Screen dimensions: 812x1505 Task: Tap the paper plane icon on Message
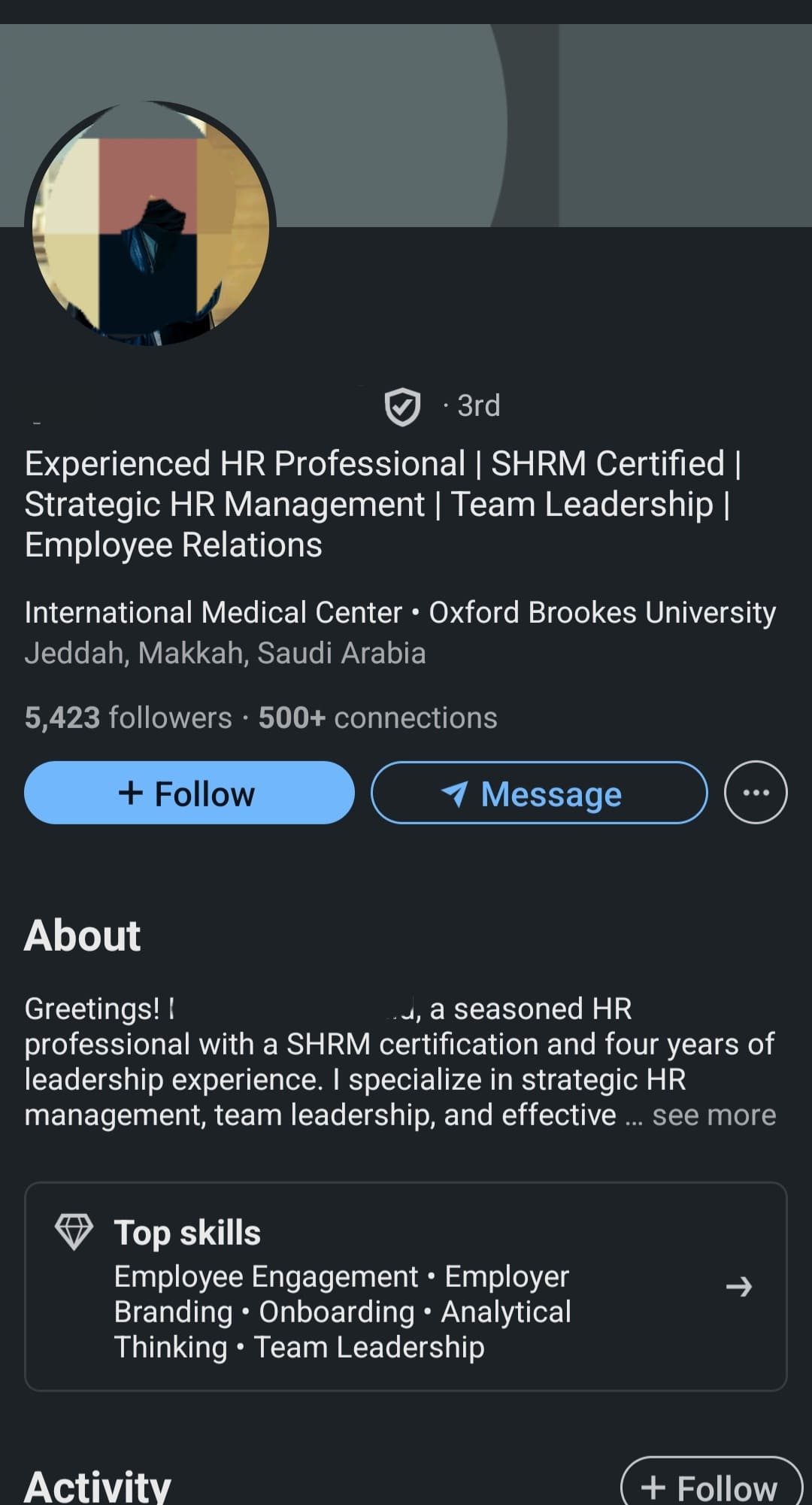[454, 793]
